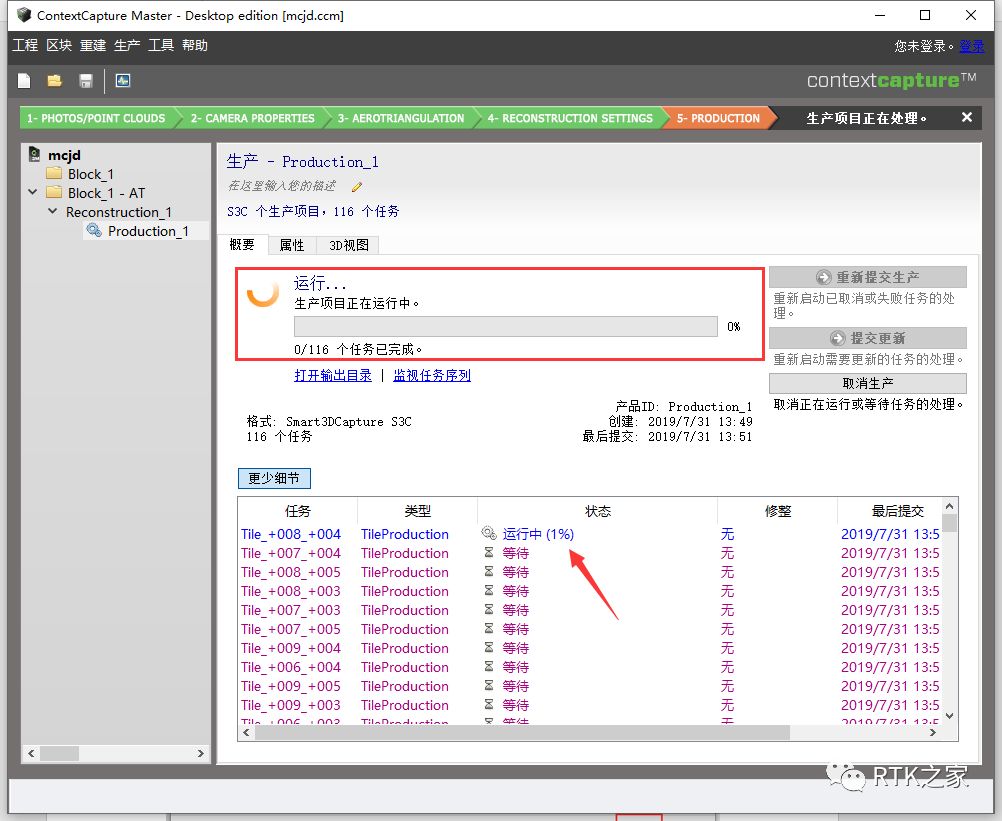Open the job queue monitor toolbar icon
Screen dimensions: 1002x821
pyautogui.click(x=123, y=81)
